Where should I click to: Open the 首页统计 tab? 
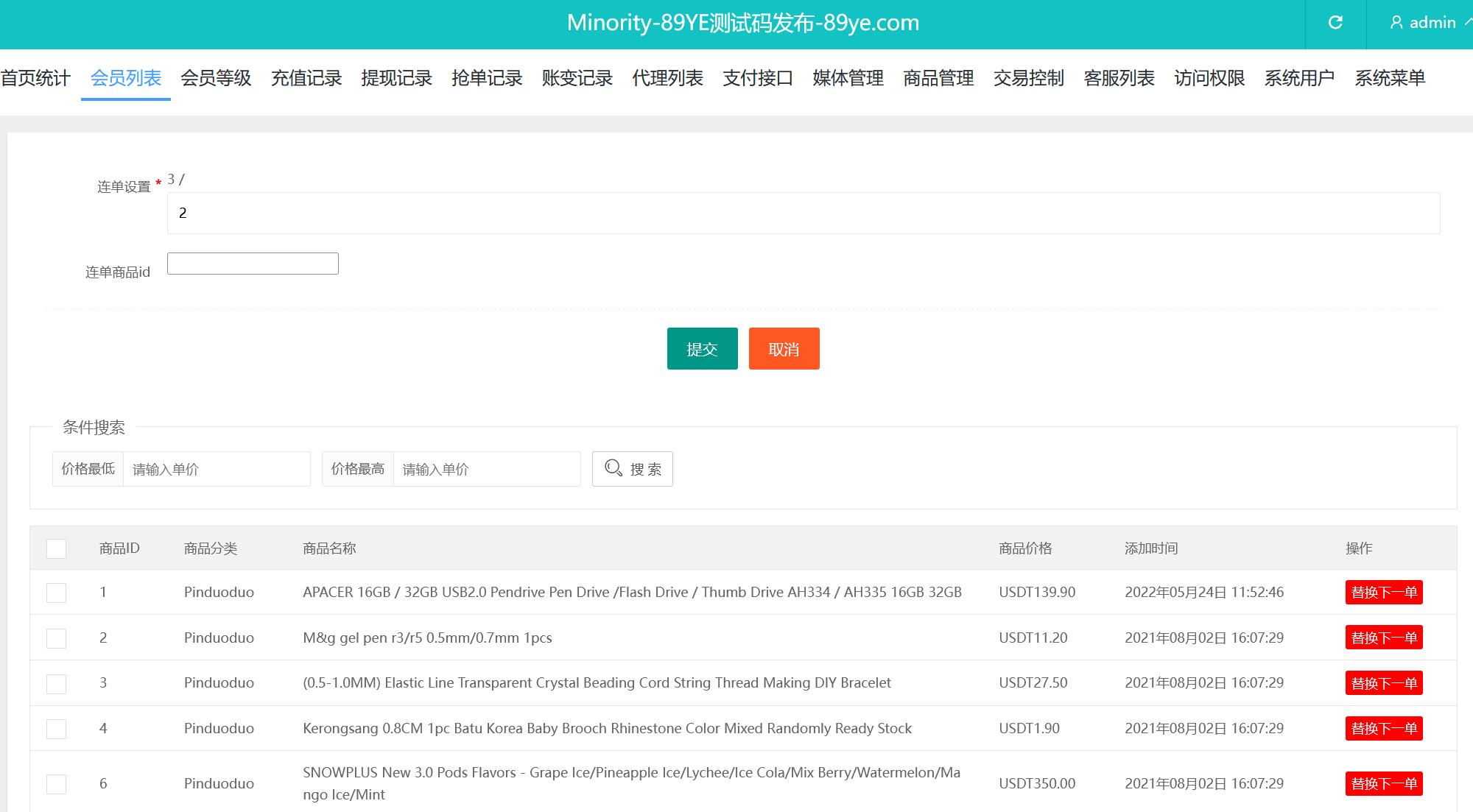(35, 78)
